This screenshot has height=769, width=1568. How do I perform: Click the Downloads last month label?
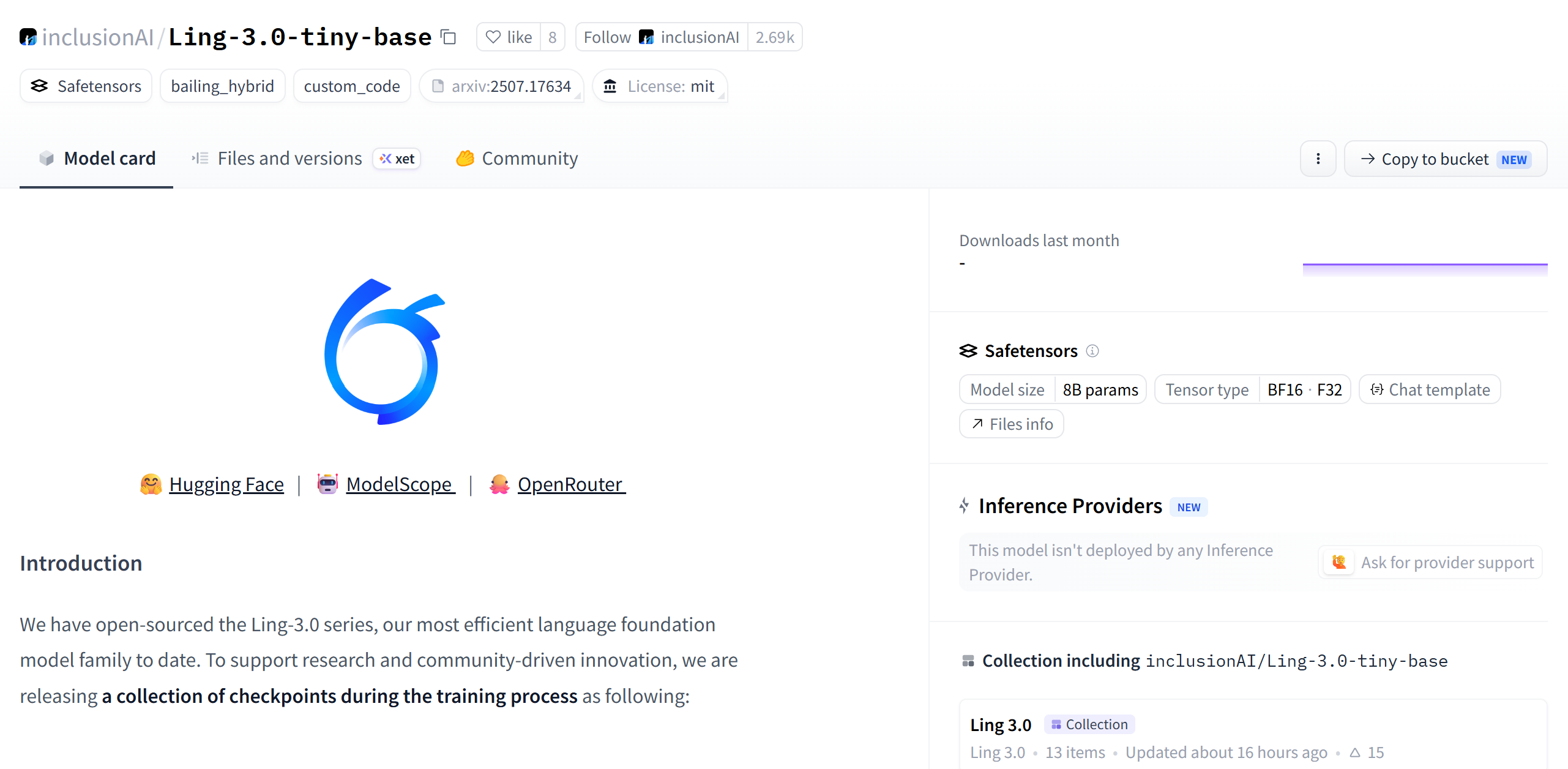1039,241
